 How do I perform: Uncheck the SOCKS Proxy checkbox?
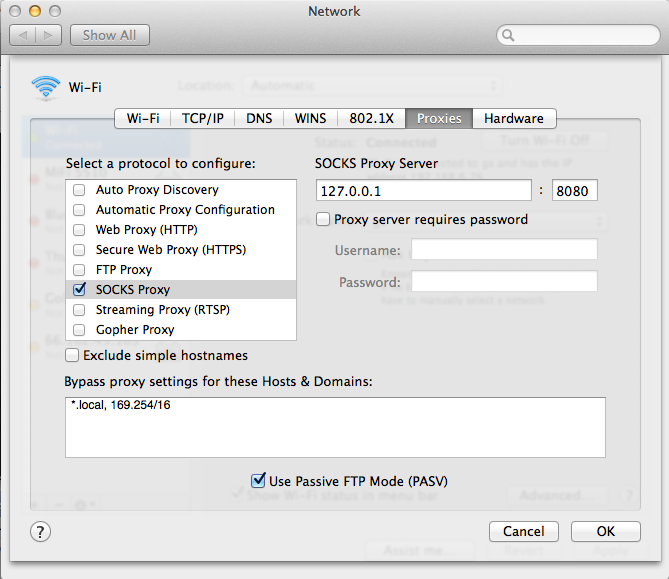pyautogui.click(x=79, y=289)
